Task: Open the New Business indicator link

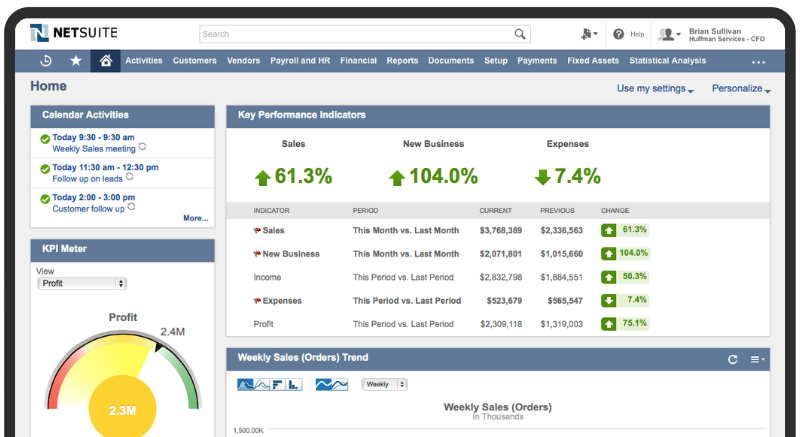Action: click(291, 254)
